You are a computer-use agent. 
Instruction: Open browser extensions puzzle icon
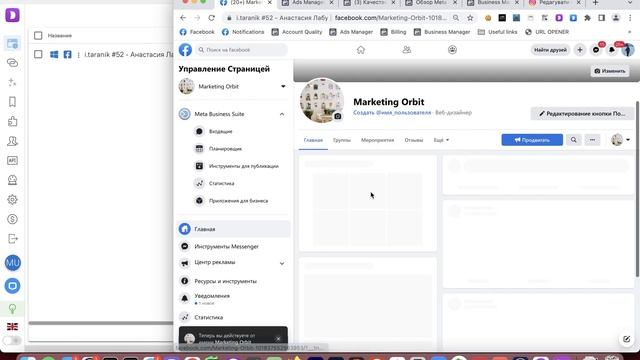(587, 18)
